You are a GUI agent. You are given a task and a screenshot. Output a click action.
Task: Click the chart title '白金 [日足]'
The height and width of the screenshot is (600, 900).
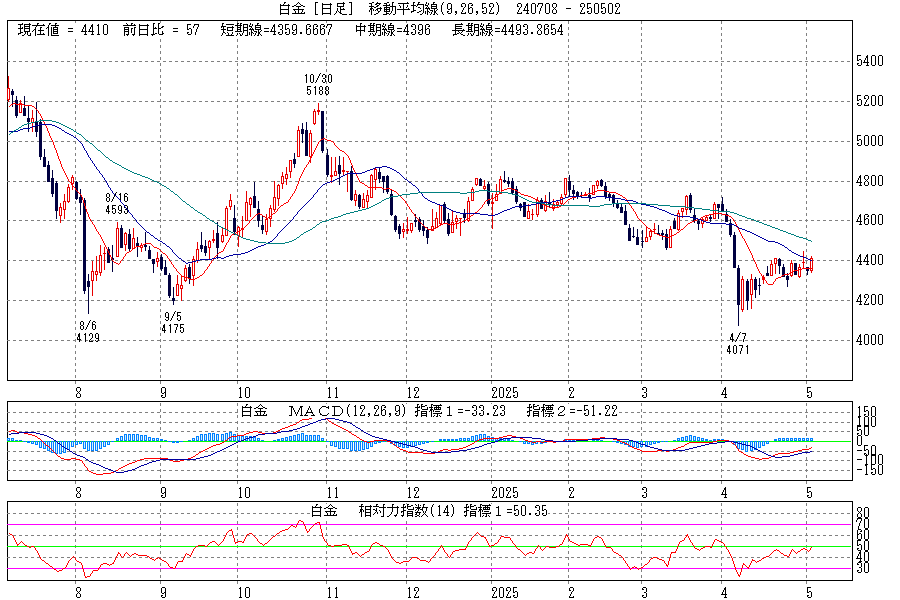click(x=316, y=9)
